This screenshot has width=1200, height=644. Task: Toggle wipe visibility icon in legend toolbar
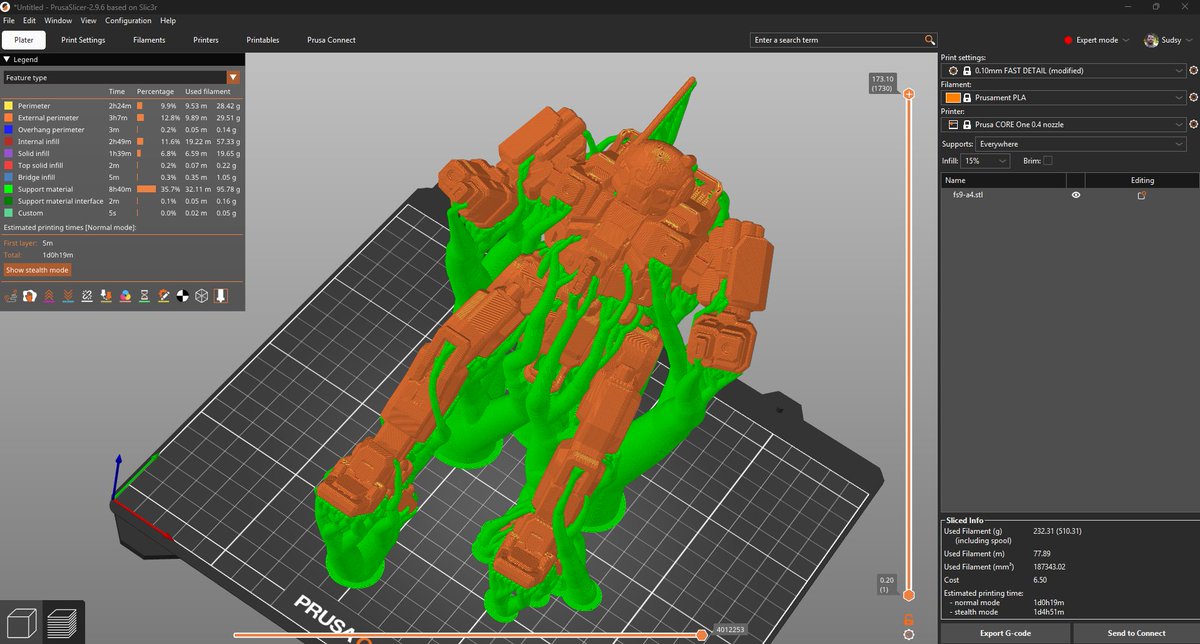tap(30, 295)
